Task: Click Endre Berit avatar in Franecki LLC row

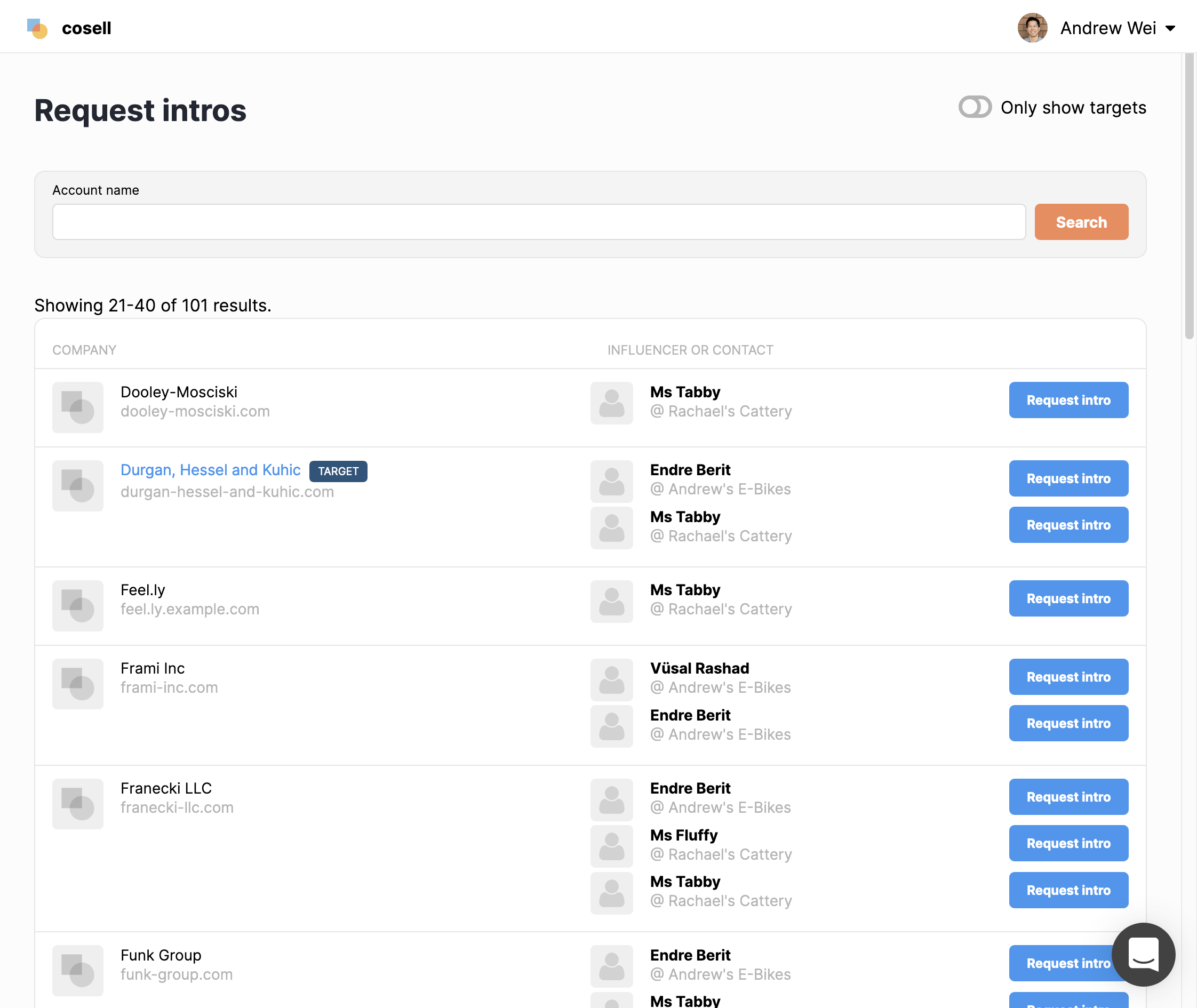Action: 611,799
